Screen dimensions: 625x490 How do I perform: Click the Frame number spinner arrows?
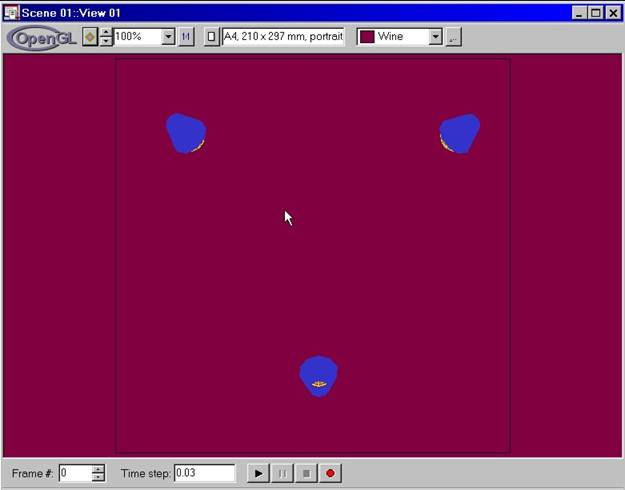98,473
